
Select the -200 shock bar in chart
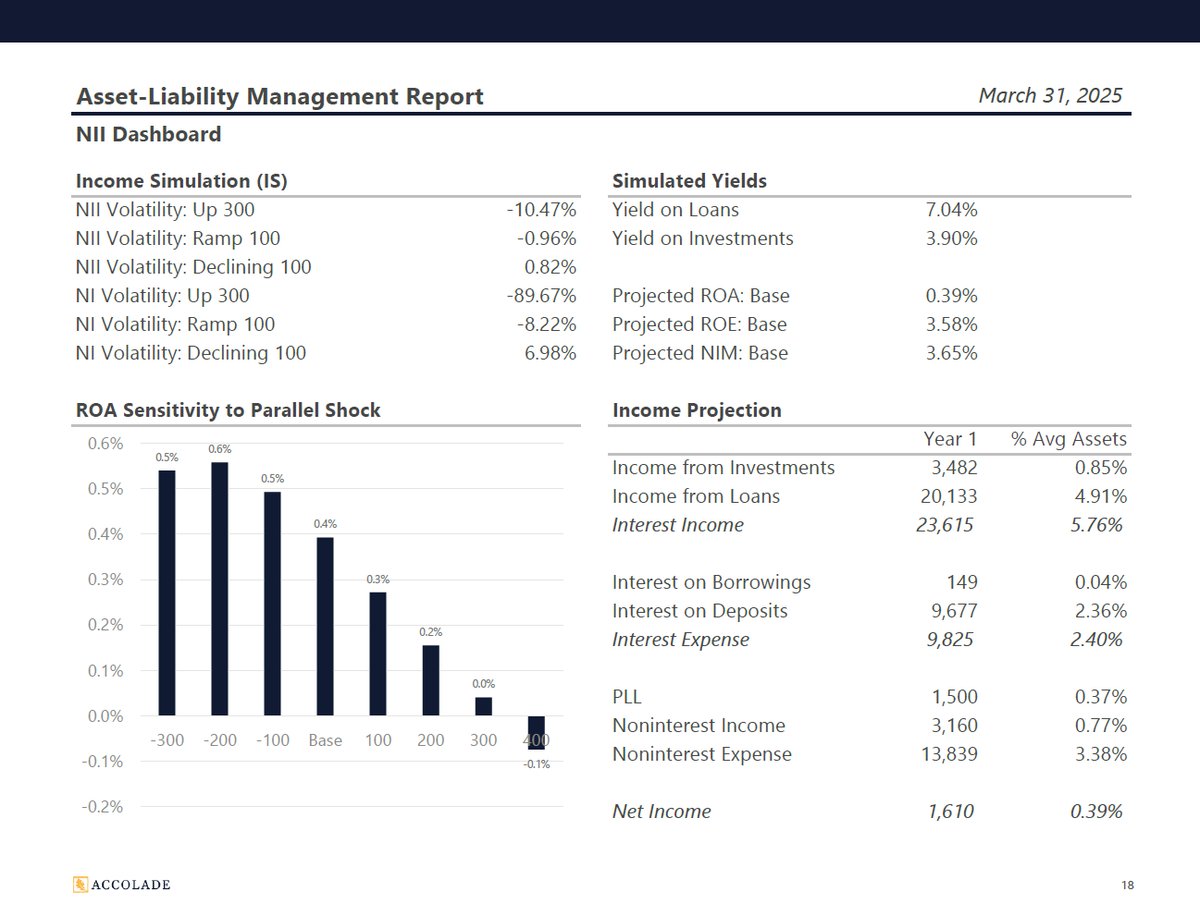tap(220, 589)
